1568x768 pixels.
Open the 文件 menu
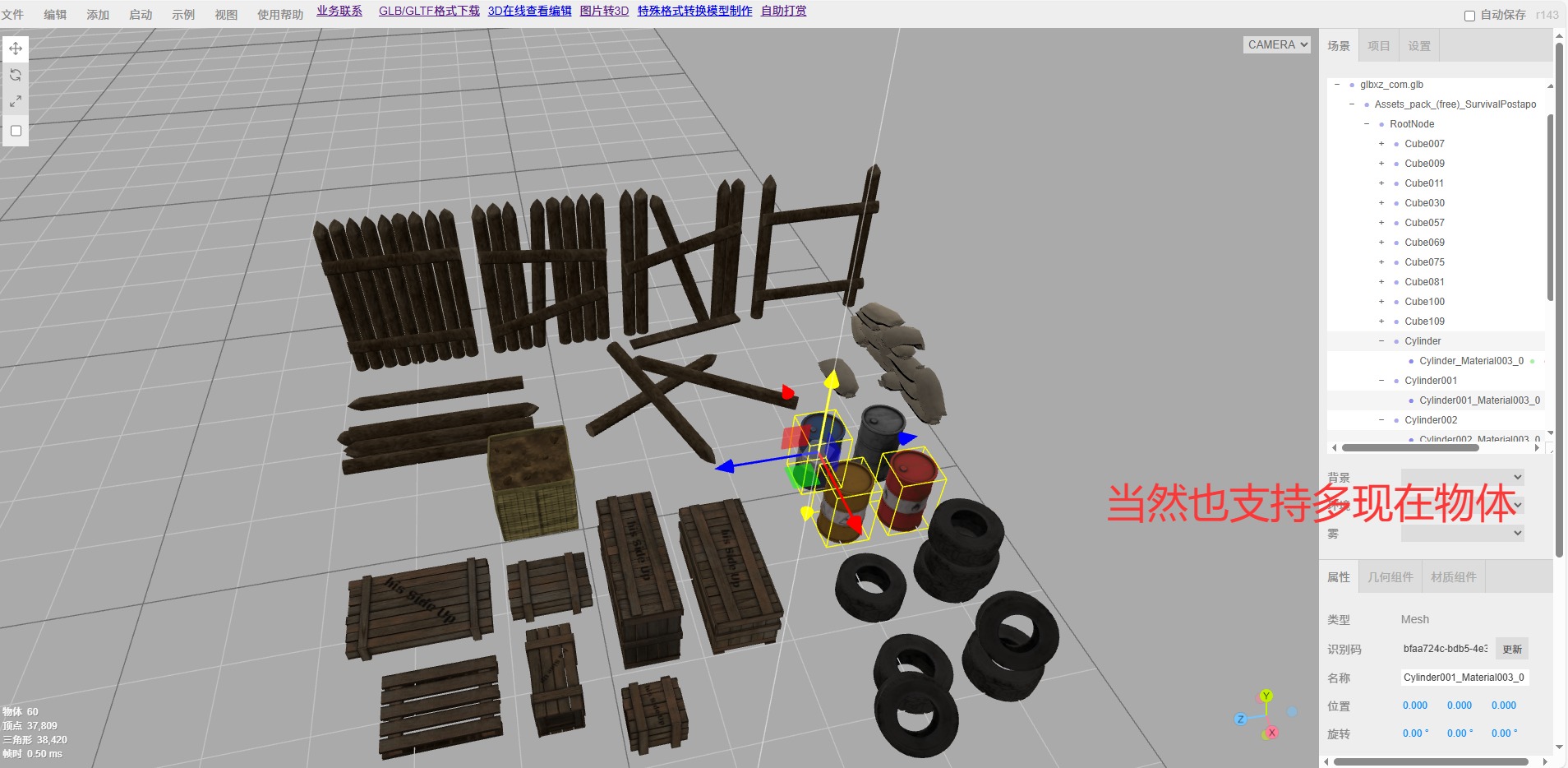(x=12, y=15)
